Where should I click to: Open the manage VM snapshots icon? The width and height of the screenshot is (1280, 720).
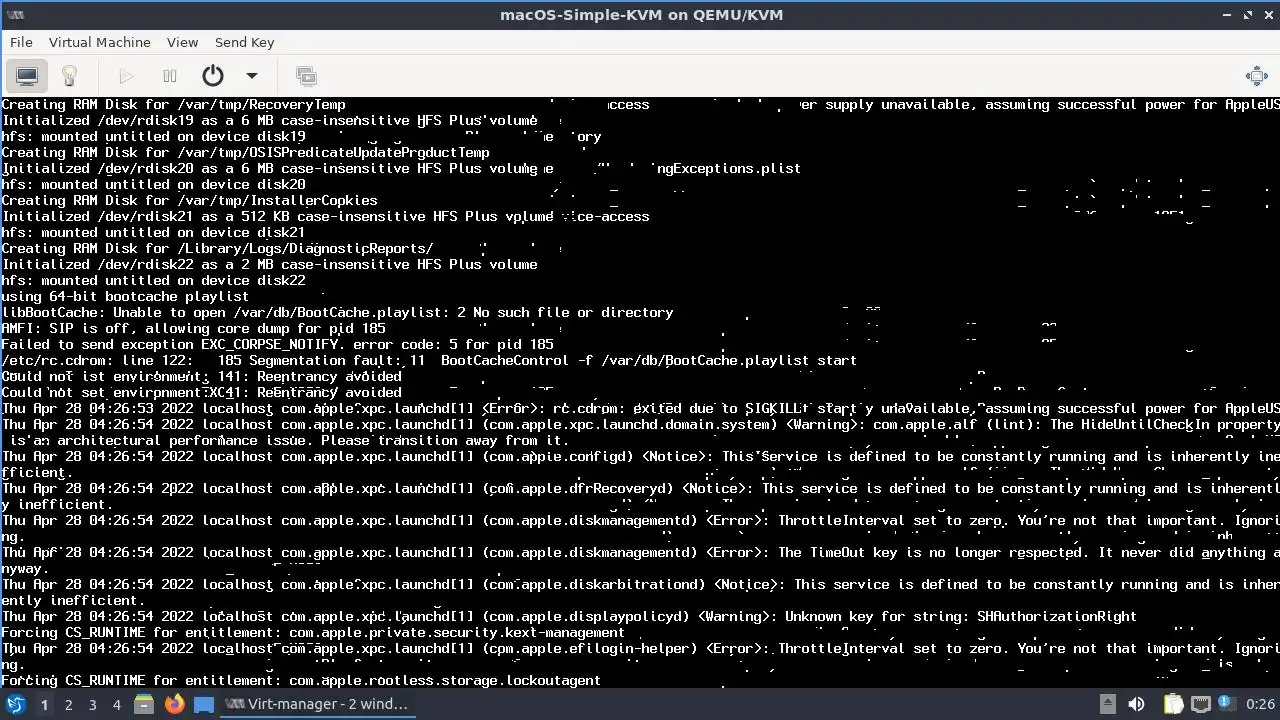pos(306,76)
